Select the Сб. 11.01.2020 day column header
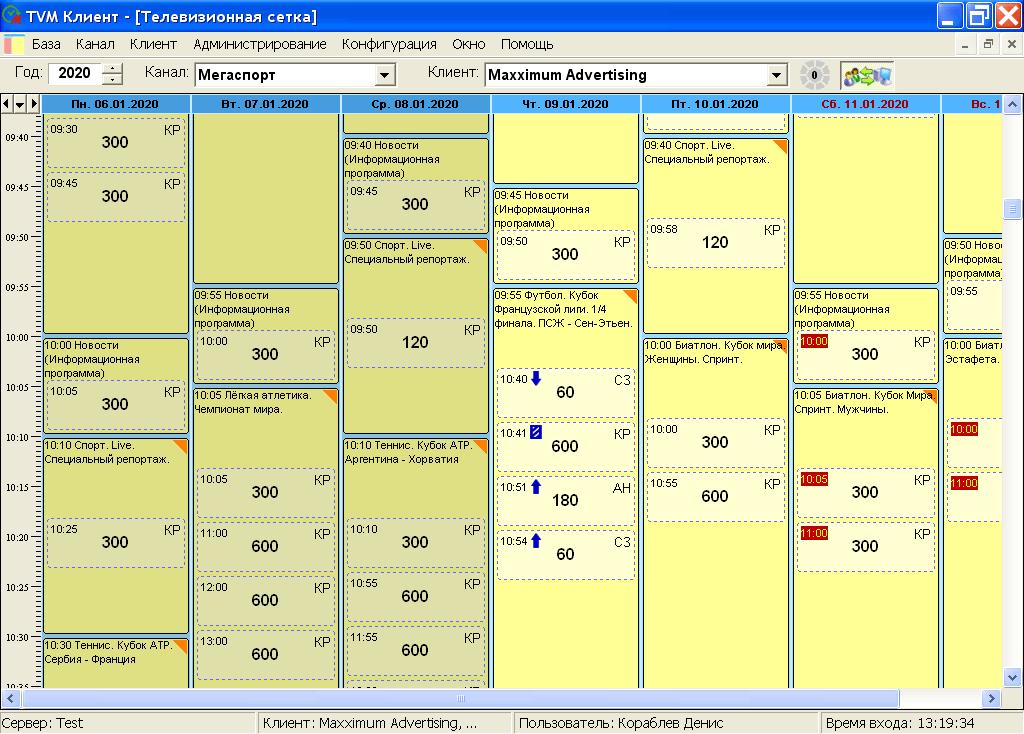 pyautogui.click(x=865, y=104)
